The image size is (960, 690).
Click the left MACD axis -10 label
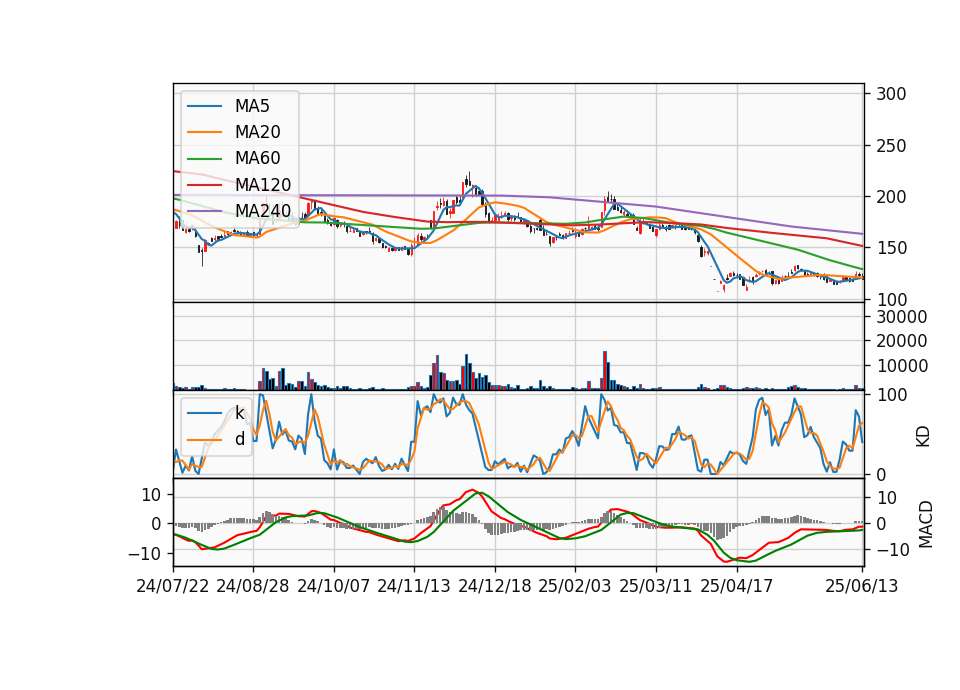pyautogui.click(x=144, y=553)
